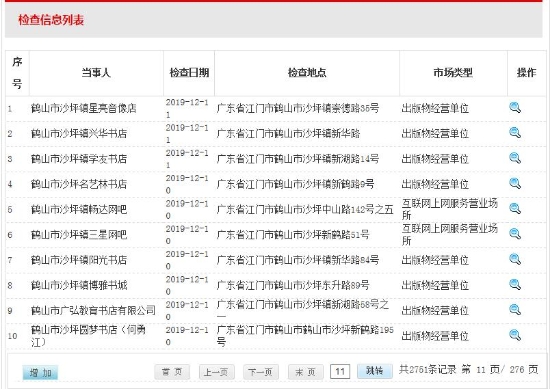Select party name 鹤山市沙坪镇博雅书城

[79, 285]
